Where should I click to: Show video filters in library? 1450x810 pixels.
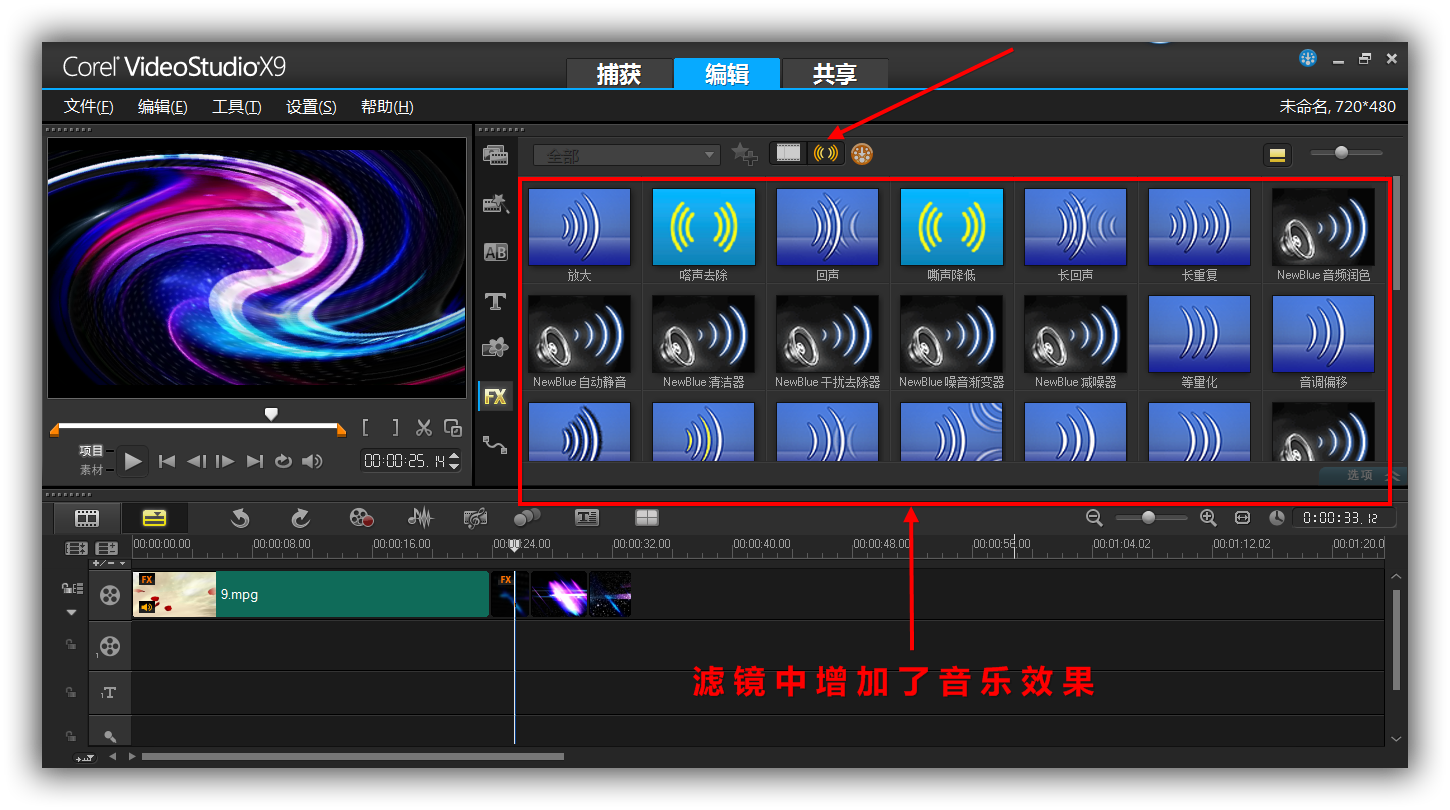789,154
